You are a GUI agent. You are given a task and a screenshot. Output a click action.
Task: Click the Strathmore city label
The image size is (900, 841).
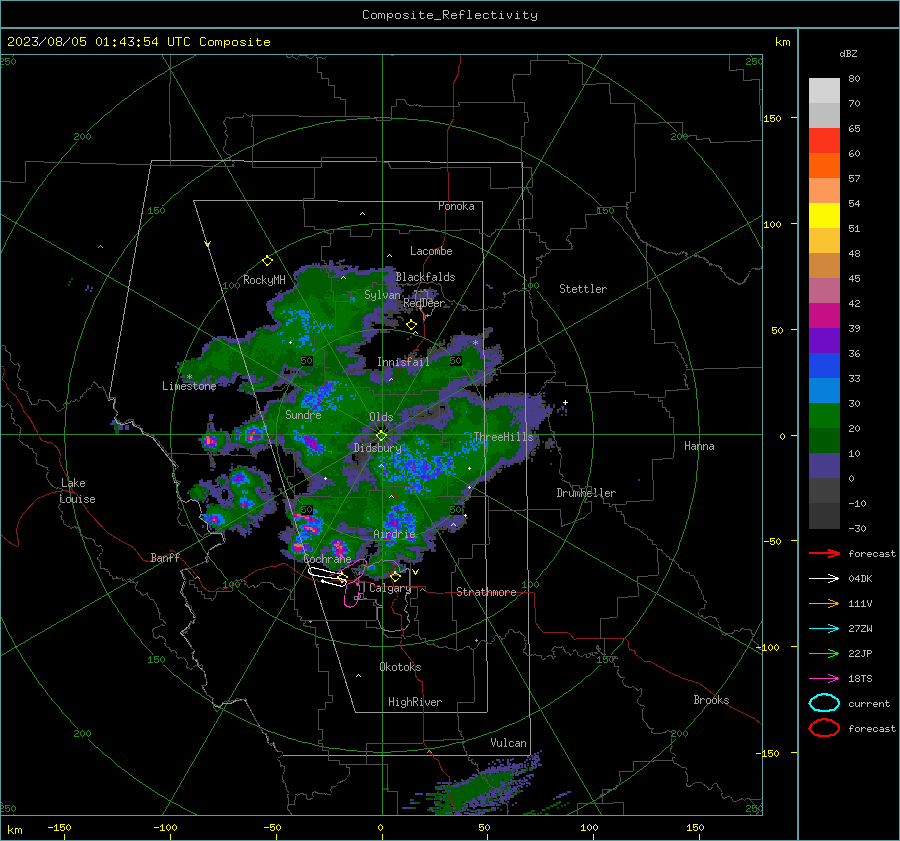(486, 592)
